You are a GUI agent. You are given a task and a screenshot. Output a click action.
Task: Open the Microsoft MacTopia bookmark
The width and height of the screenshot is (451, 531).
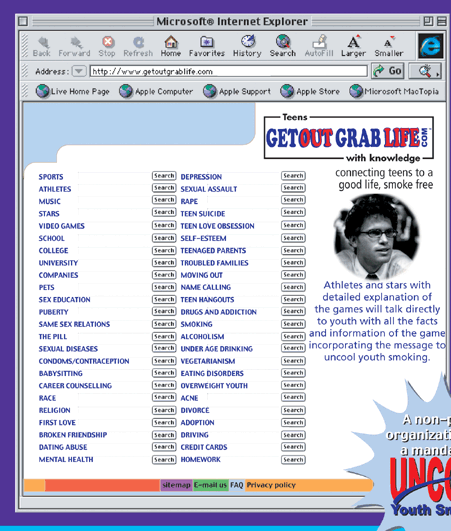click(x=394, y=91)
